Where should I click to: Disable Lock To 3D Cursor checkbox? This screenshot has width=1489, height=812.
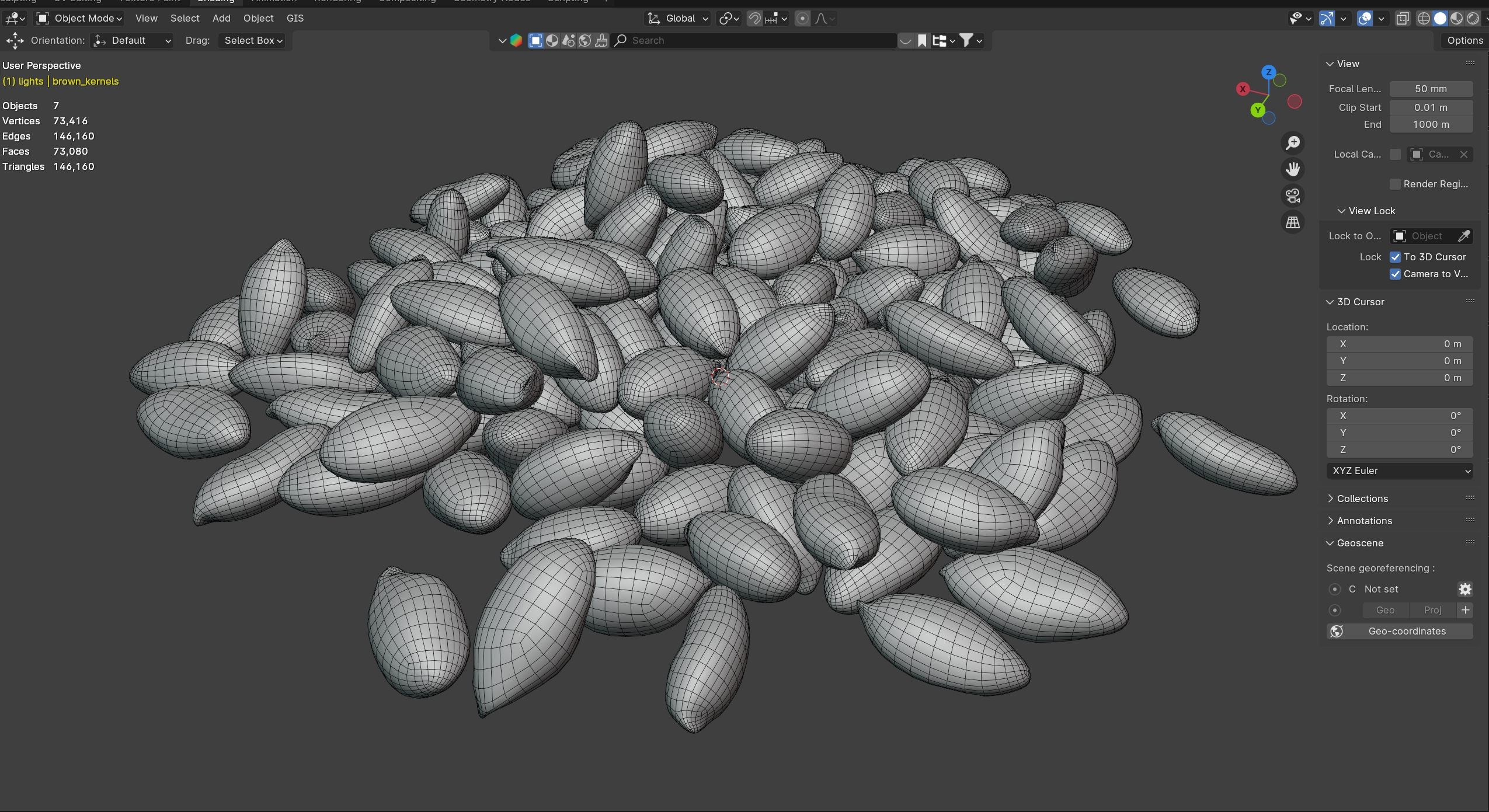(1395, 257)
